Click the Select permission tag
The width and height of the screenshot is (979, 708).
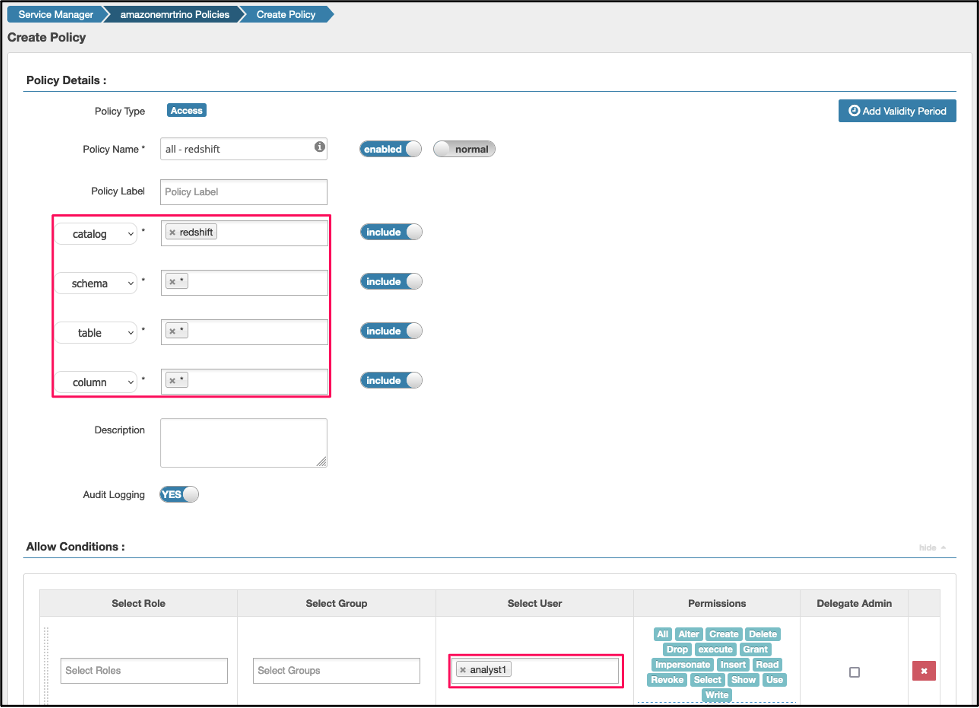coord(707,680)
